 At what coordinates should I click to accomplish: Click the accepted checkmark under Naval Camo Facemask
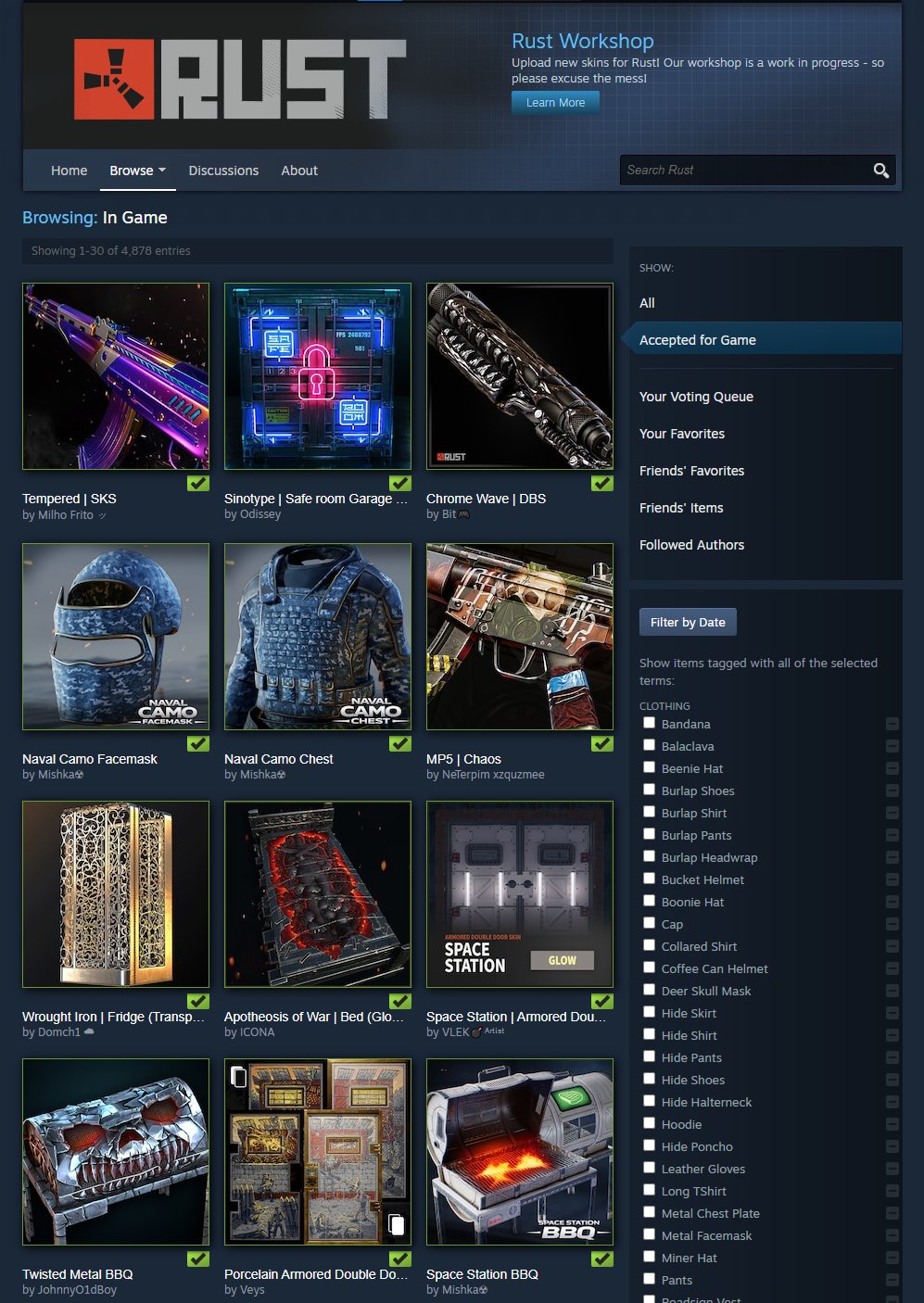pos(198,743)
